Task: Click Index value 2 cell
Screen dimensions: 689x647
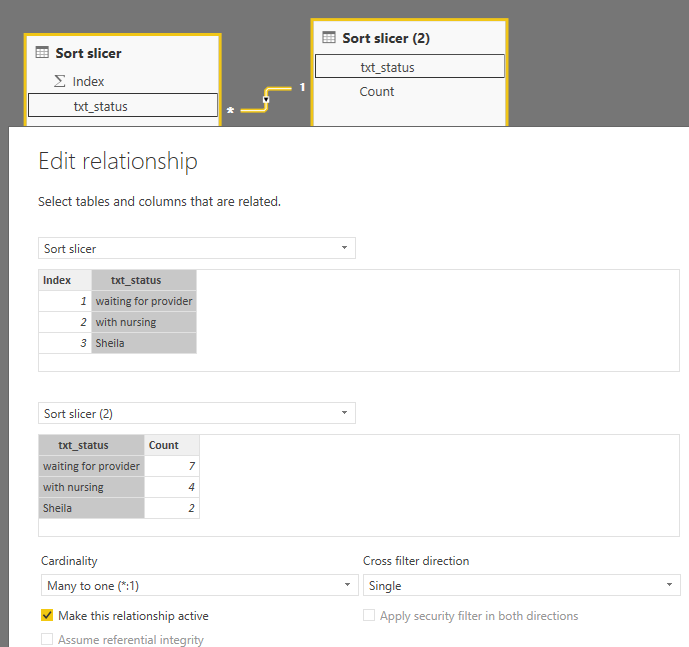Action: tap(65, 322)
